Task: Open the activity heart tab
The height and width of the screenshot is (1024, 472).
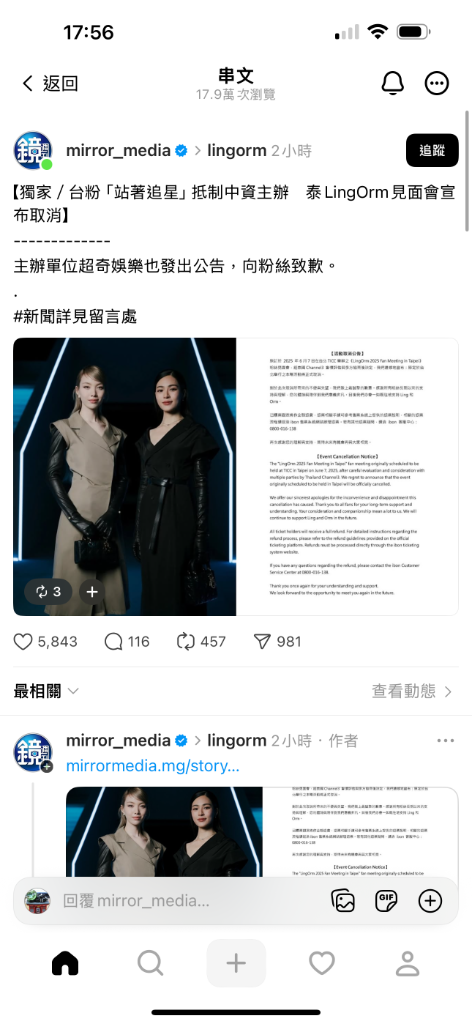Action: (x=322, y=963)
